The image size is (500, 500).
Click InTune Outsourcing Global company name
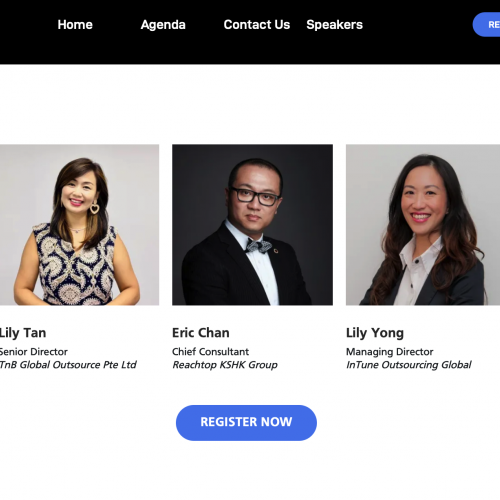(x=409, y=365)
